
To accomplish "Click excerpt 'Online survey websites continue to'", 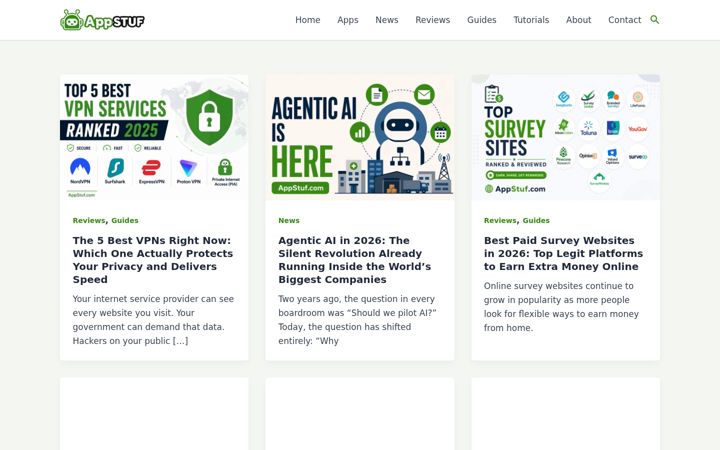I will pos(561,307).
